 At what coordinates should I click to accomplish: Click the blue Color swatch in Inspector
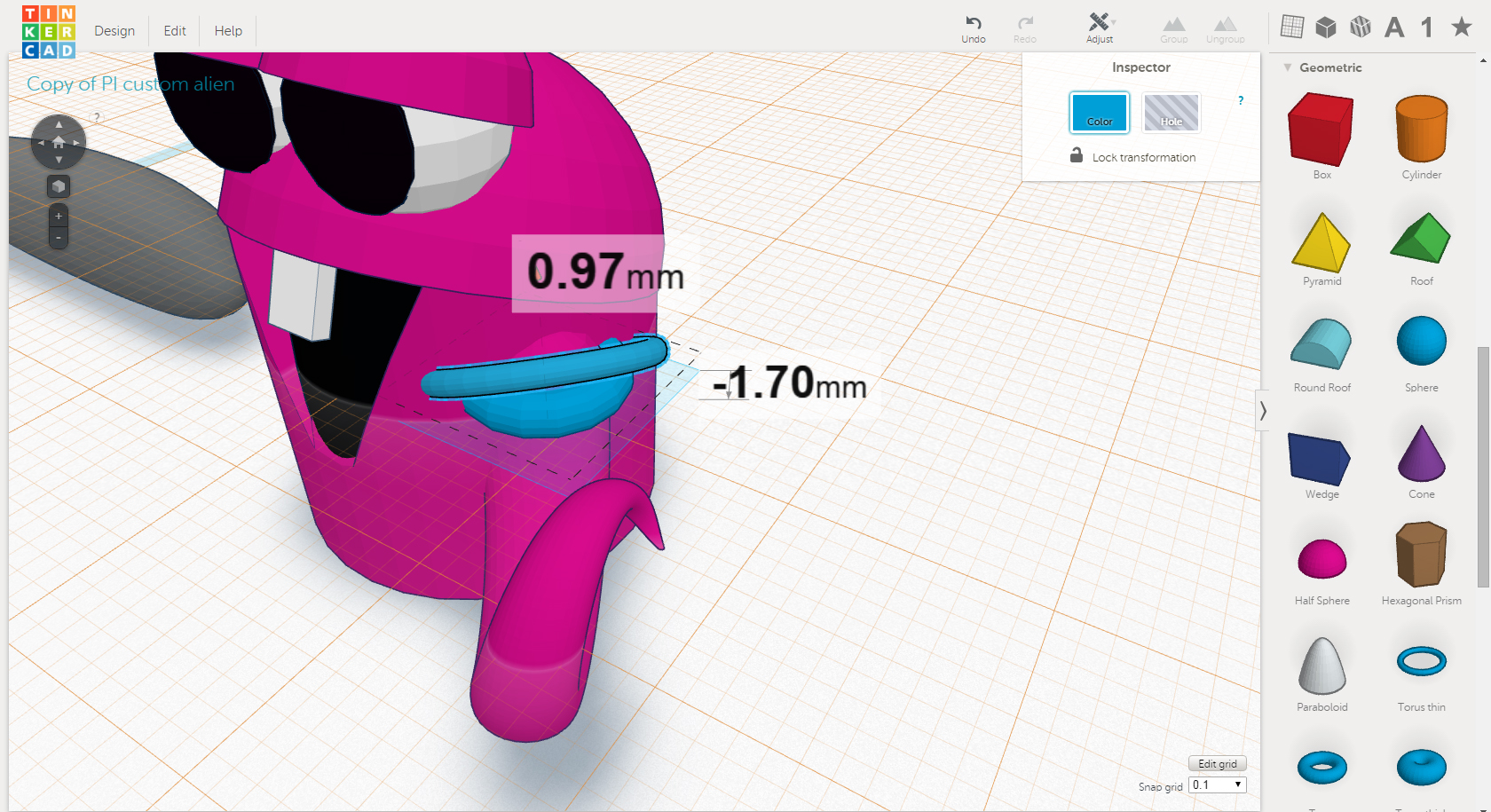(1100, 113)
